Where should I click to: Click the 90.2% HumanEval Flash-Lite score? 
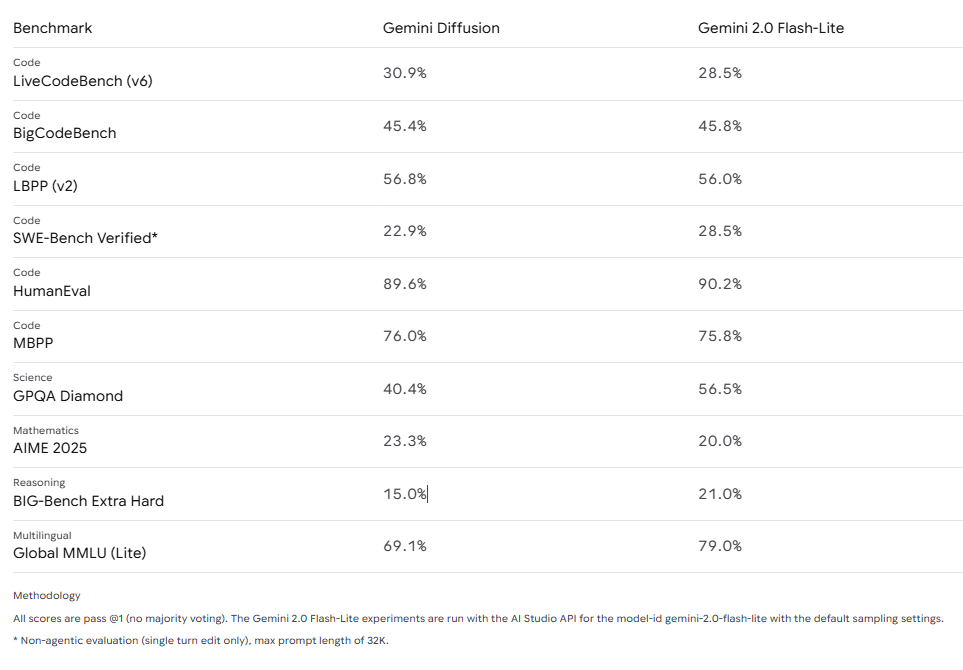[x=720, y=284]
